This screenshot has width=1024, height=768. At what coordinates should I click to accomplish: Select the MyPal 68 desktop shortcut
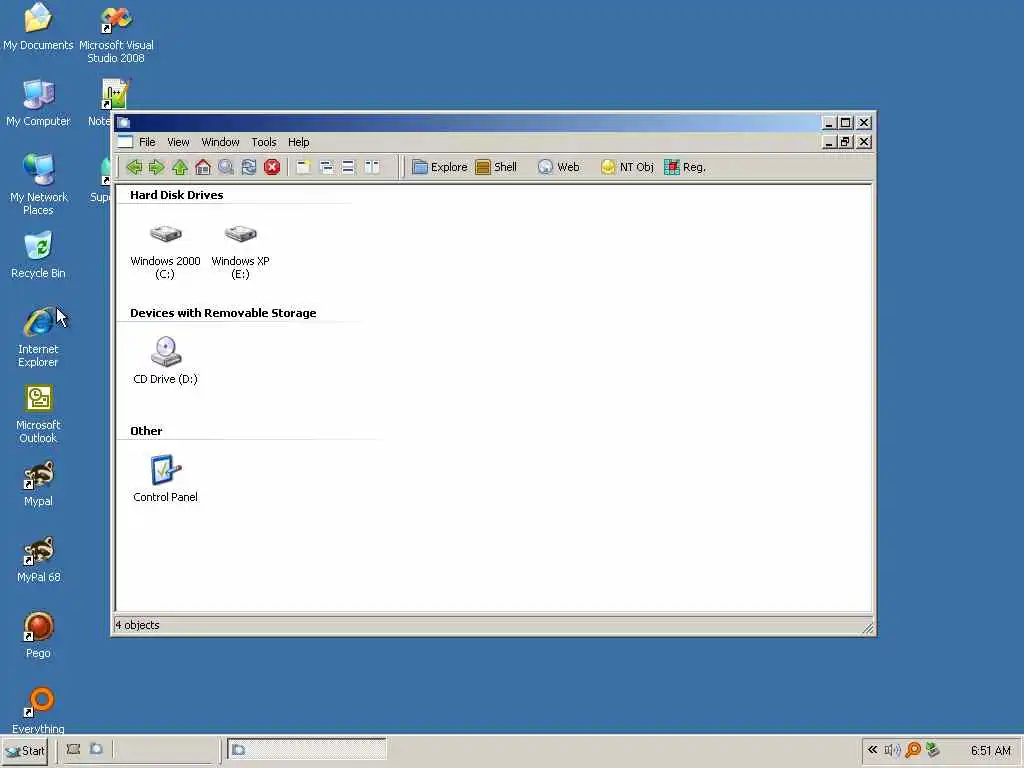pos(38,560)
